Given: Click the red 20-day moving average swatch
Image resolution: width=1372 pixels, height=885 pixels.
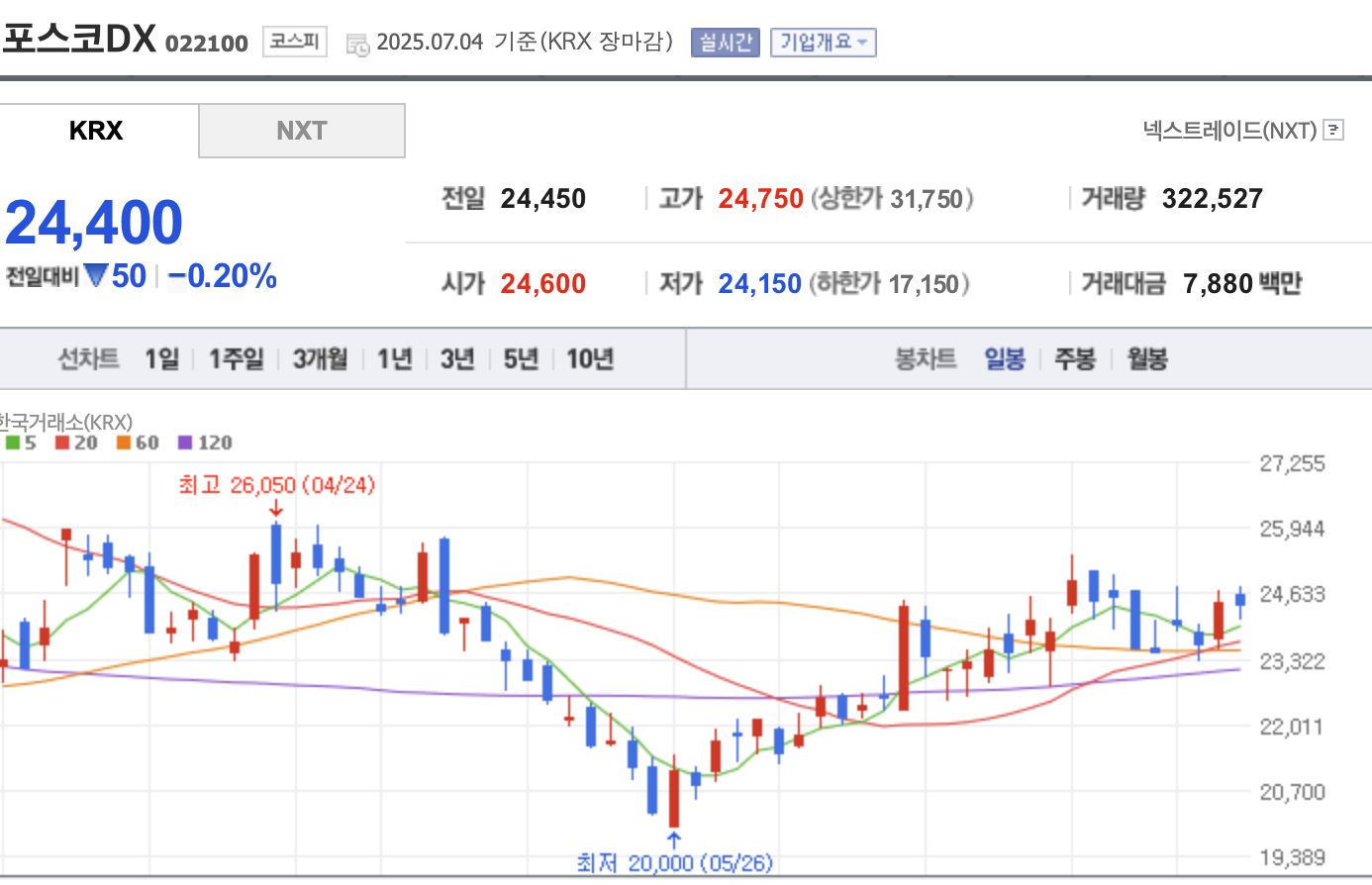Looking at the screenshot, I should (x=62, y=442).
